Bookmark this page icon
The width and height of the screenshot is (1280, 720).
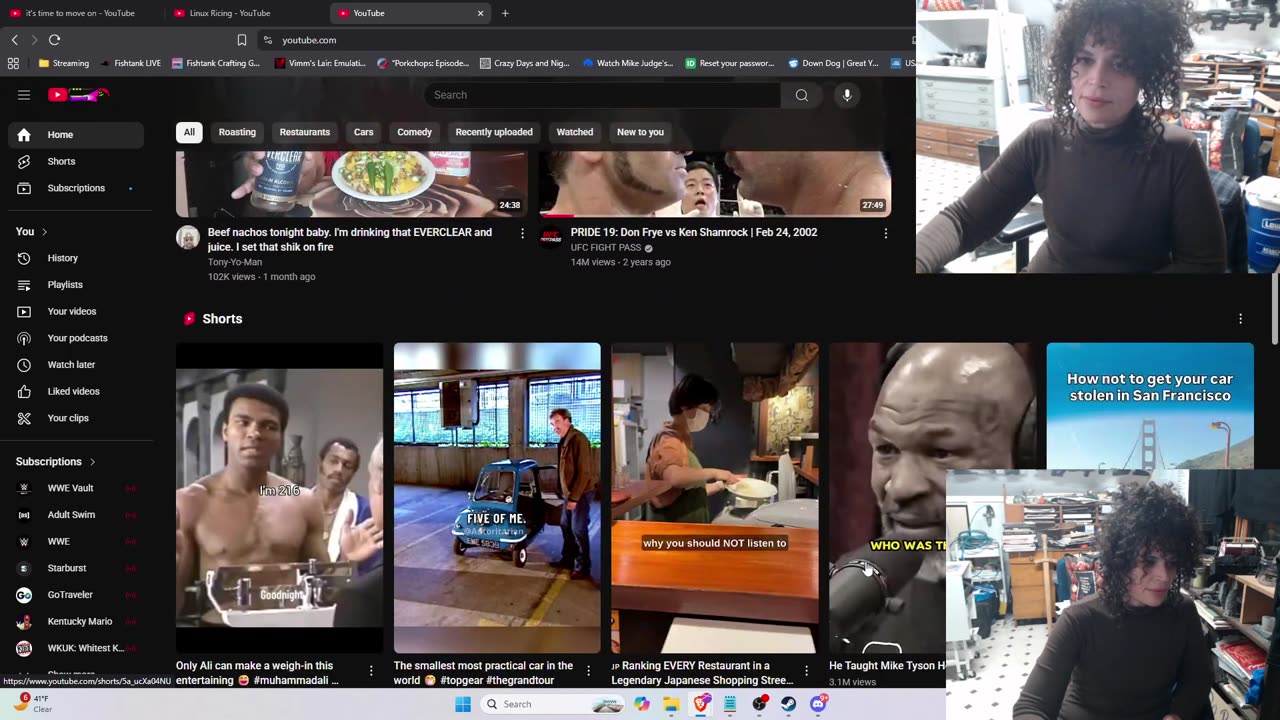[x=241, y=40]
